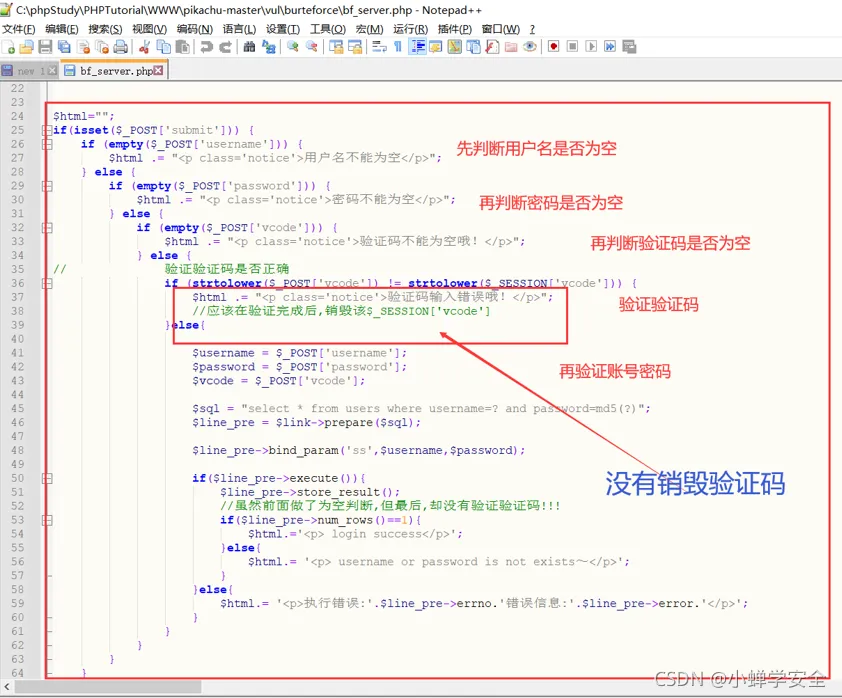The image size is (842, 698).
Task: Open the 设置(T) menu
Action: (283, 29)
